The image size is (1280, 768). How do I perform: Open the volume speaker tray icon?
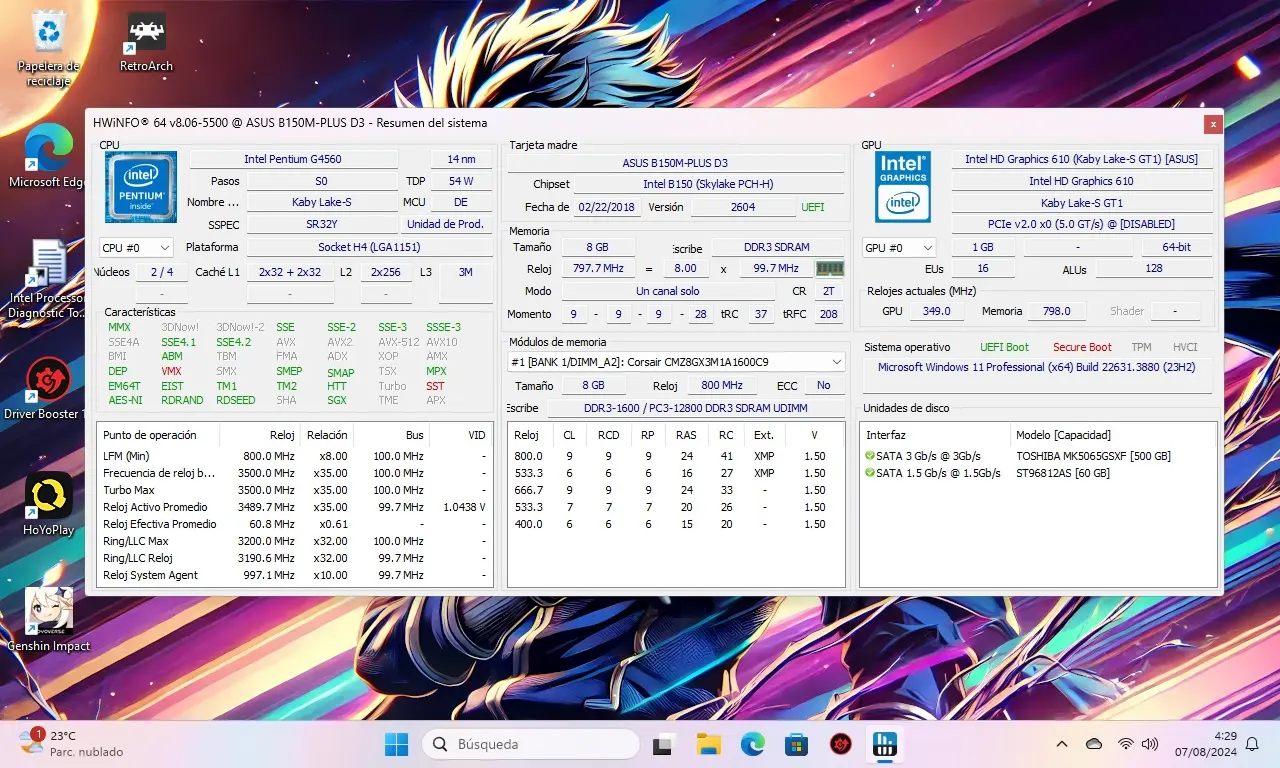[1150, 744]
